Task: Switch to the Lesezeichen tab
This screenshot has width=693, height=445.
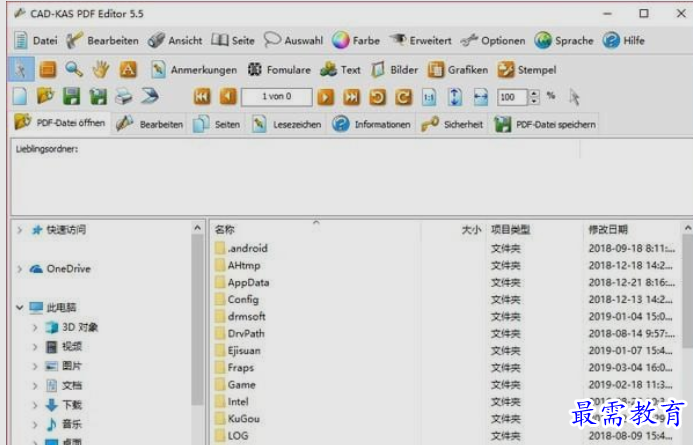Action: point(286,124)
